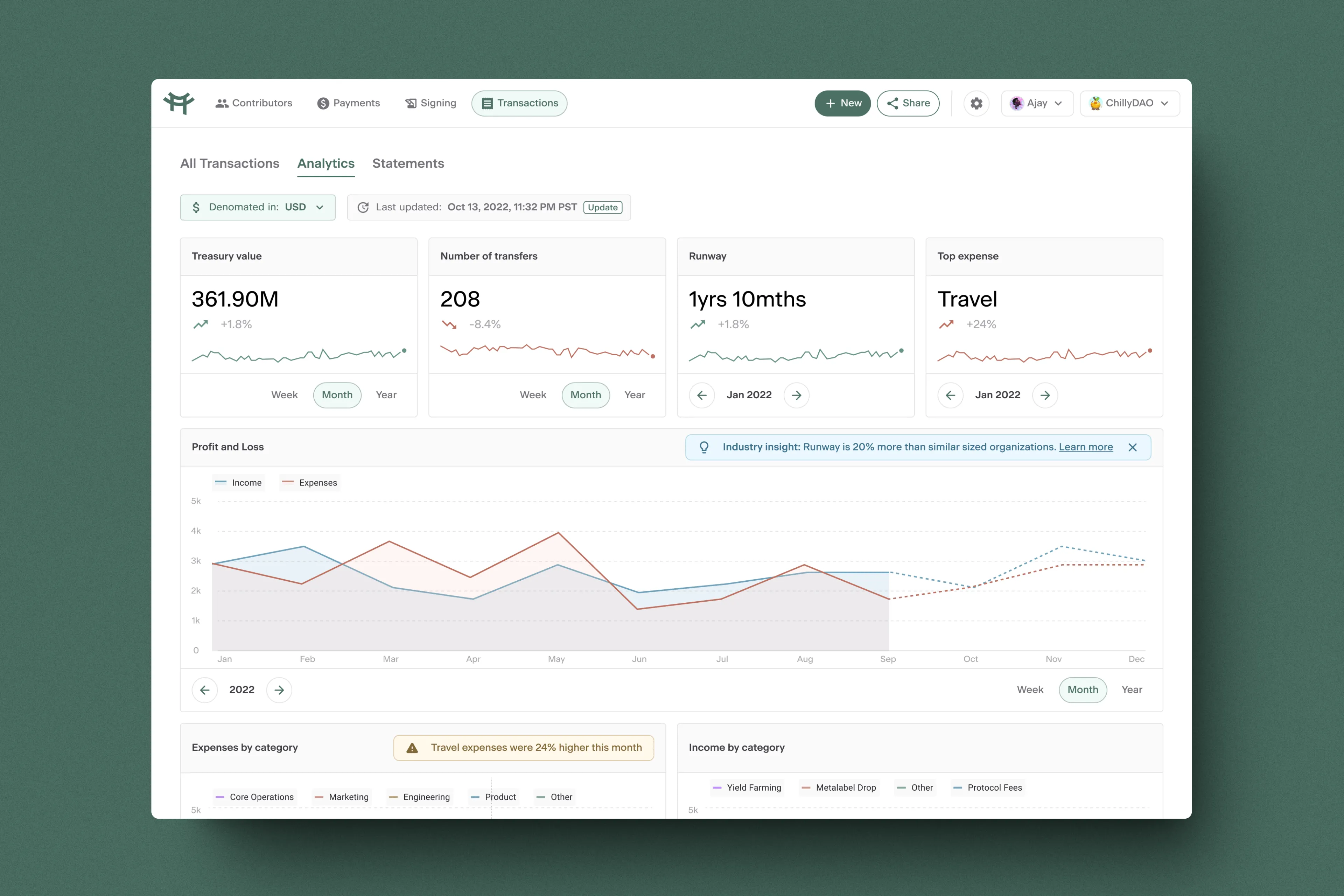Viewport: 1344px width, 896px height.
Task: Click the upward trend icon under Treasury value
Action: 200,324
